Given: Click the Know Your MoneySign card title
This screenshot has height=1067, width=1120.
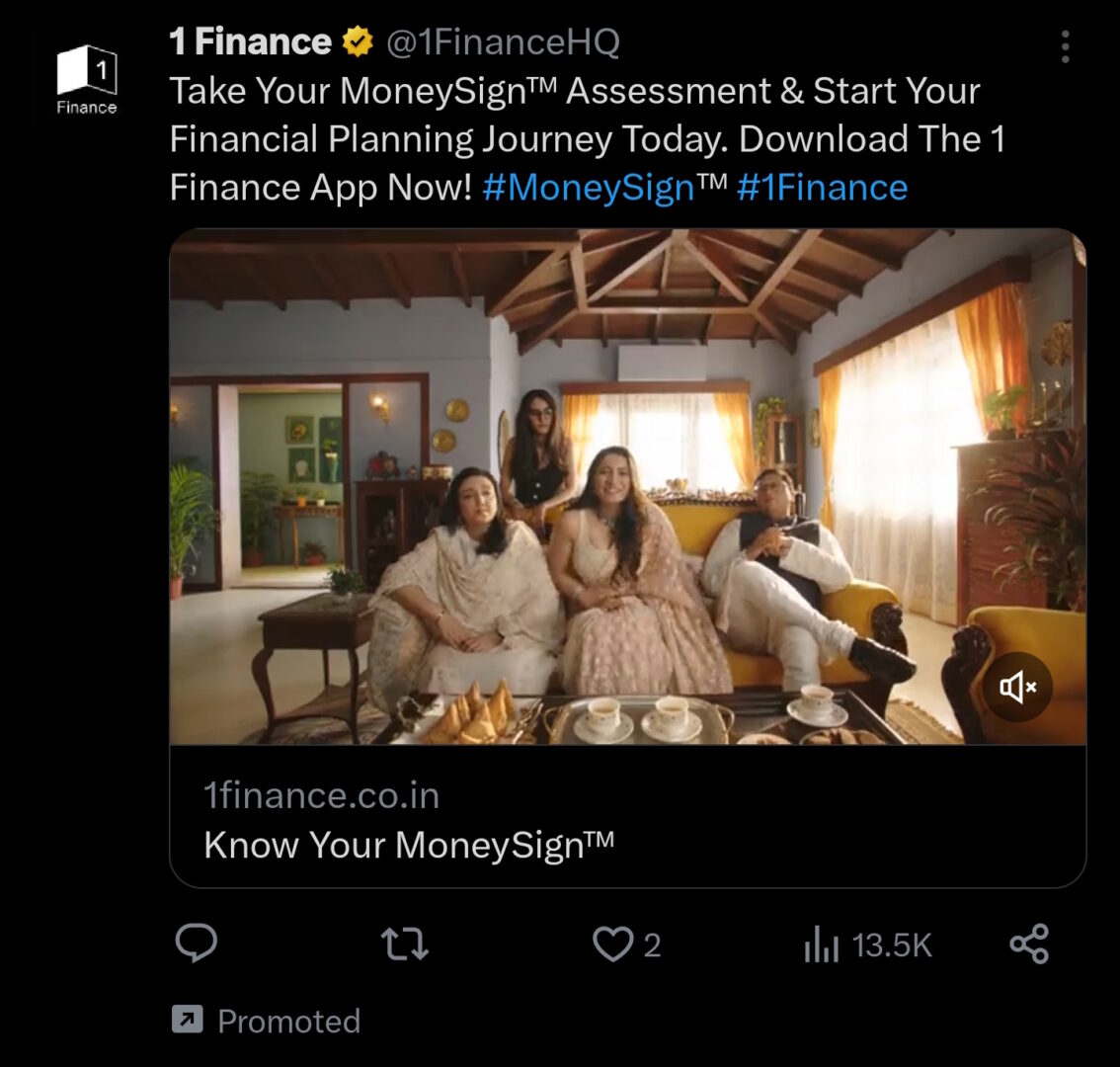Looking at the screenshot, I should (408, 845).
